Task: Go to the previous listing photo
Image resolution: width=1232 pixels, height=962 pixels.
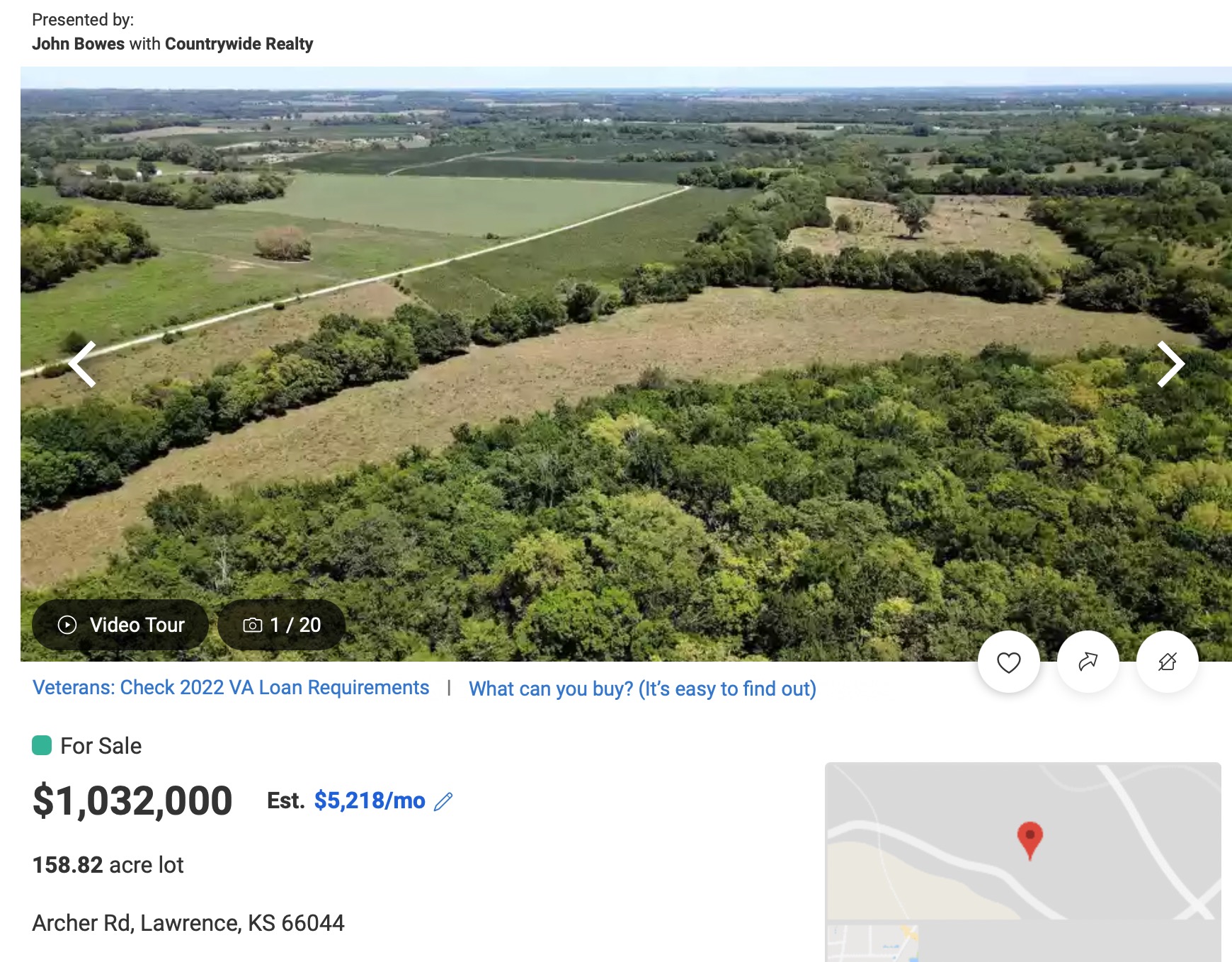Action: (83, 364)
